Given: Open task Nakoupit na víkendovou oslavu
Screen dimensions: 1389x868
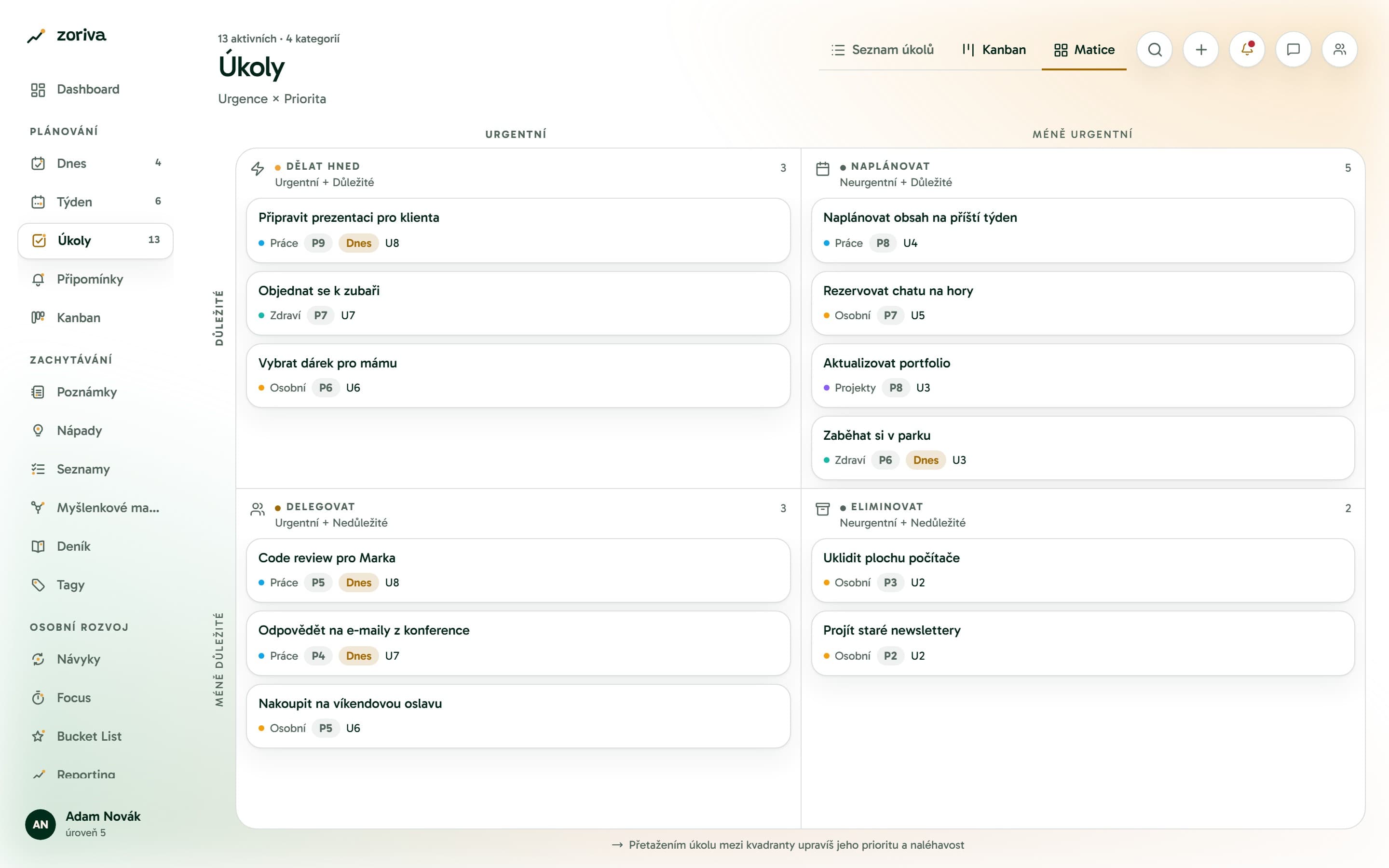Looking at the screenshot, I should [x=518, y=716].
